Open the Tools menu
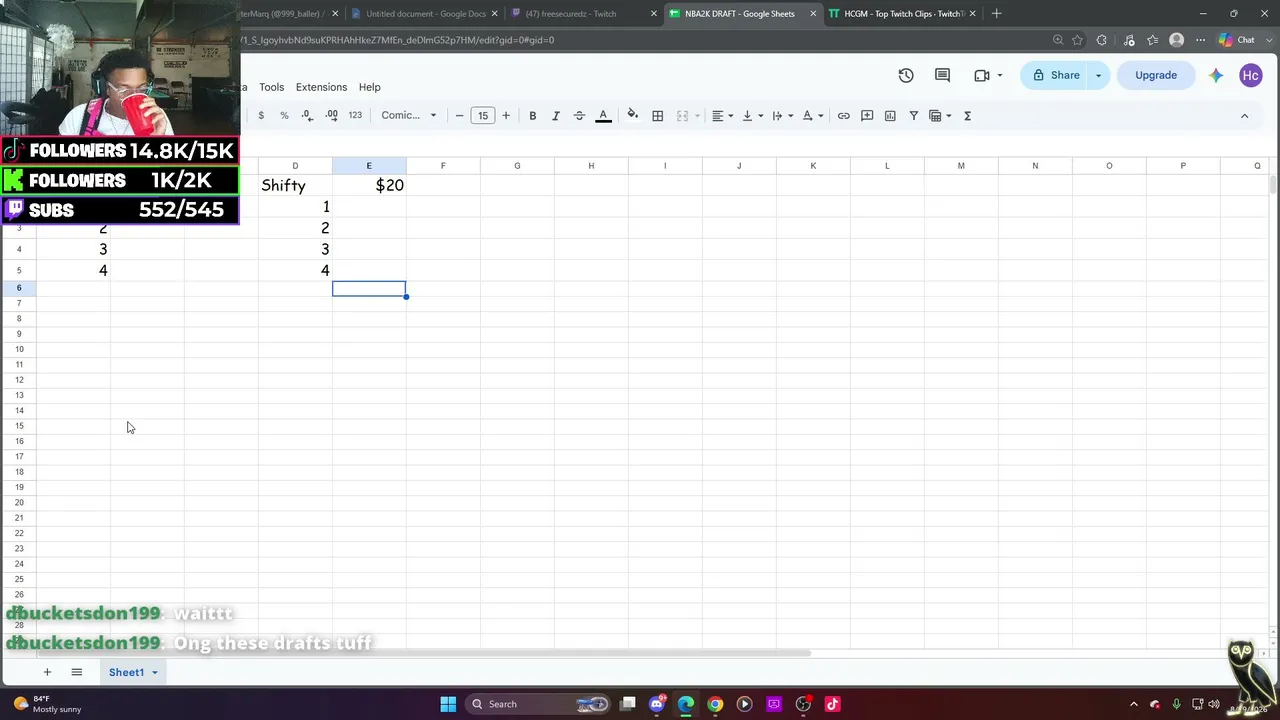The image size is (1280, 720). (x=272, y=87)
